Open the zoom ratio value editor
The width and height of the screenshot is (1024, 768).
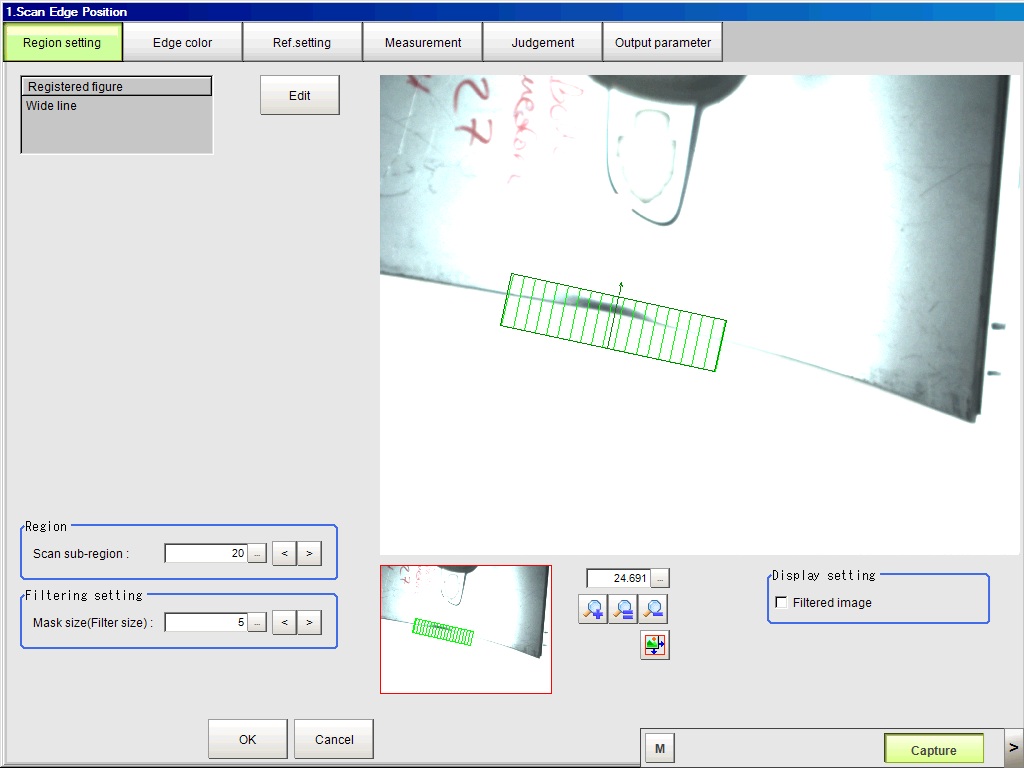(x=660, y=578)
